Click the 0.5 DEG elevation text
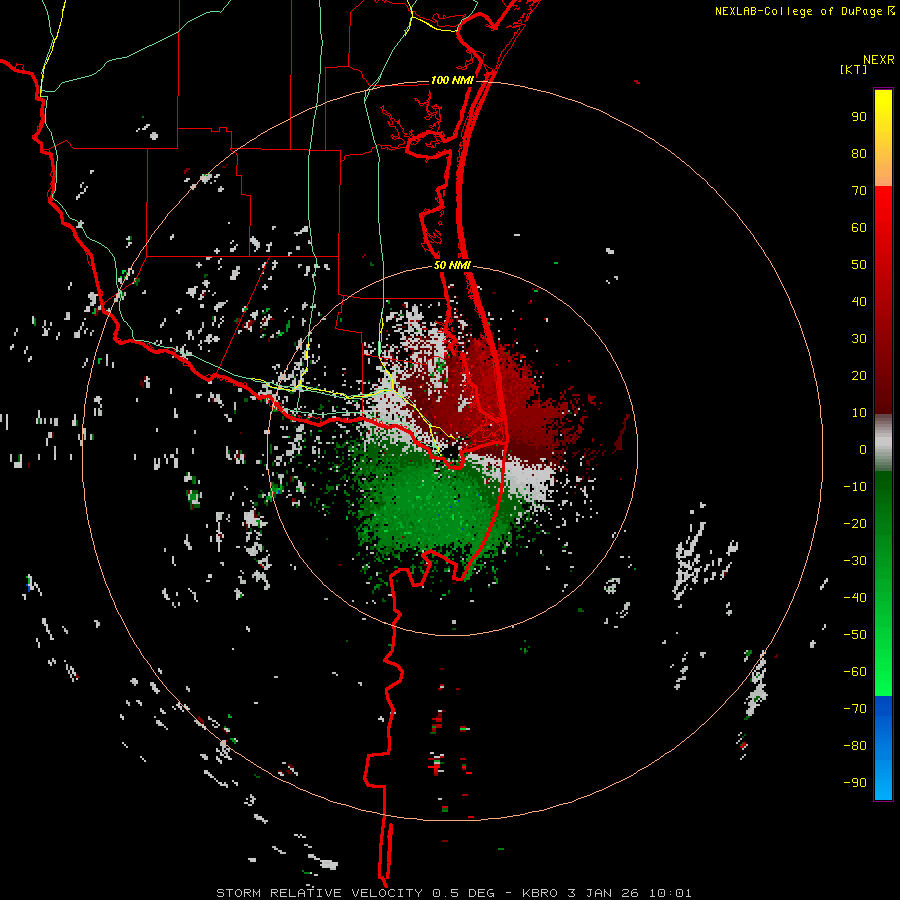 (463, 893)
